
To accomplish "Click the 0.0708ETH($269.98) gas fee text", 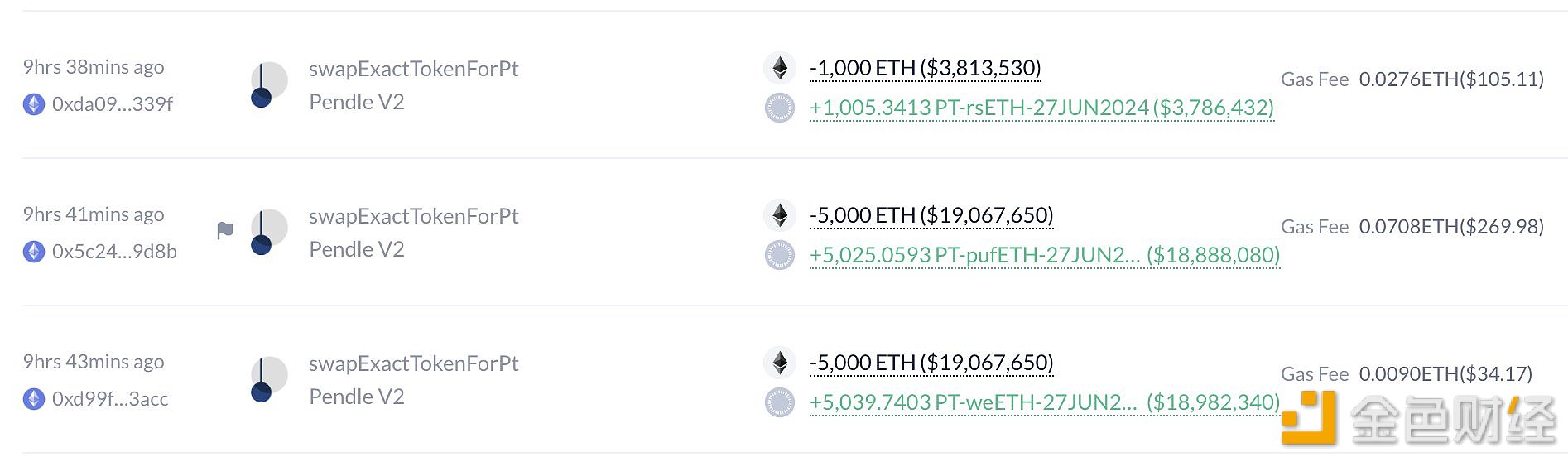I will coord(1451,227).
